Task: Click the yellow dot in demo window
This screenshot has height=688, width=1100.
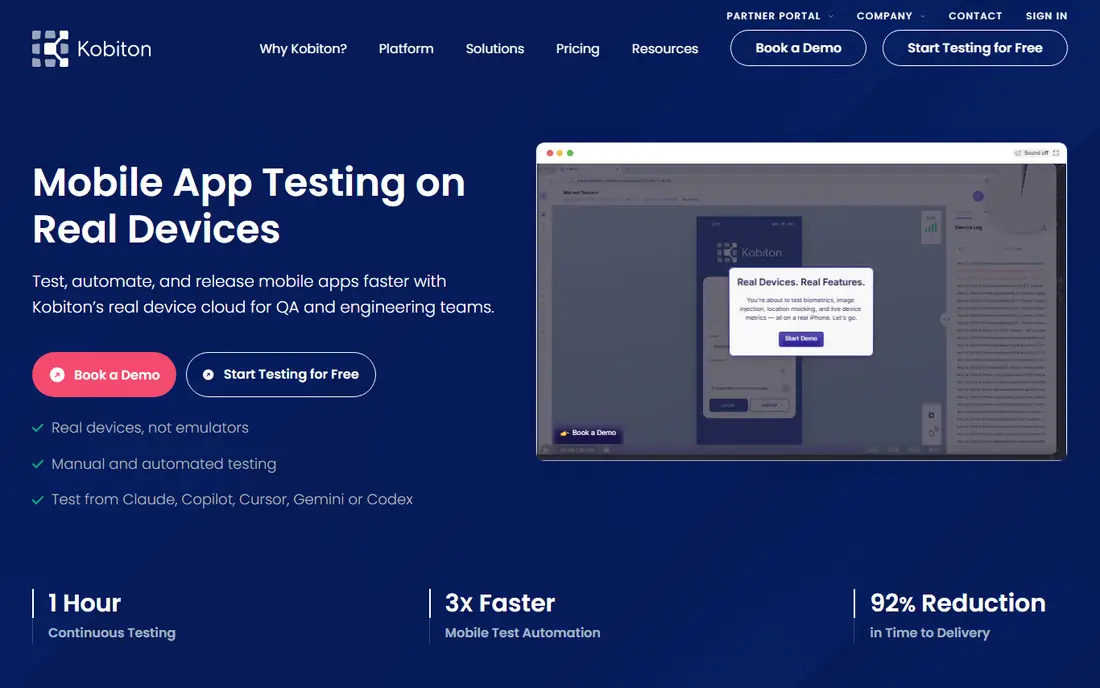Action: click(560, 153)
